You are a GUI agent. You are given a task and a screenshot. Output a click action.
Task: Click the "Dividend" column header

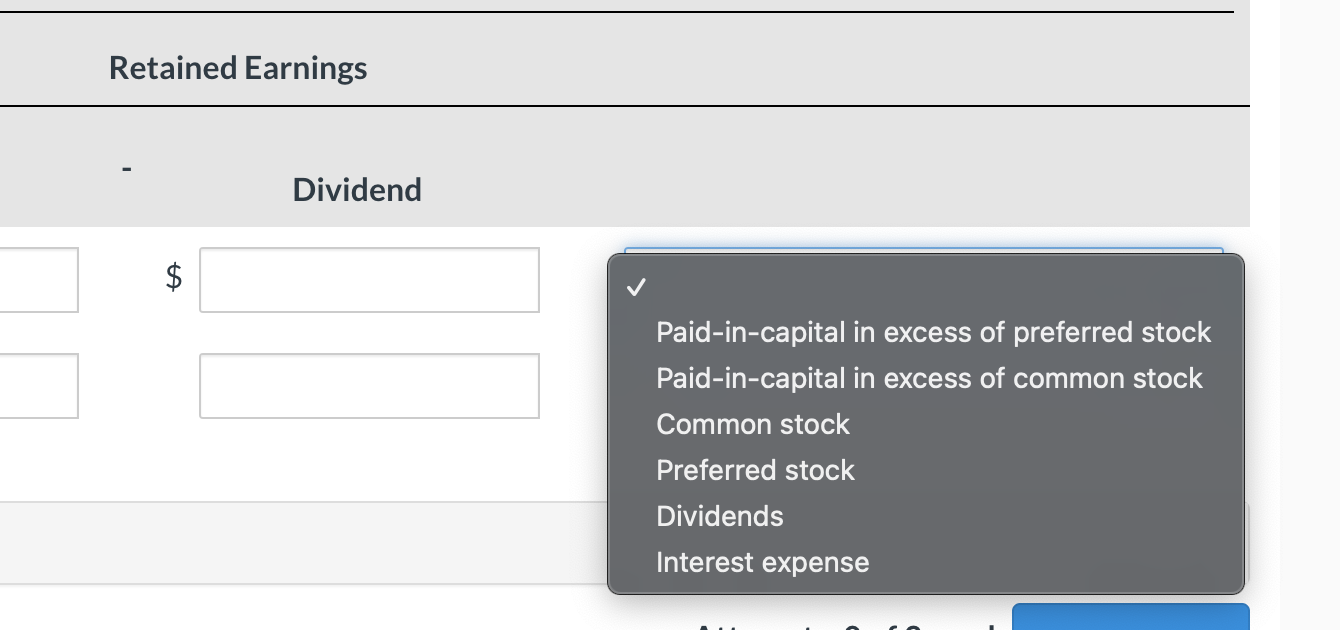pos(356,190)
